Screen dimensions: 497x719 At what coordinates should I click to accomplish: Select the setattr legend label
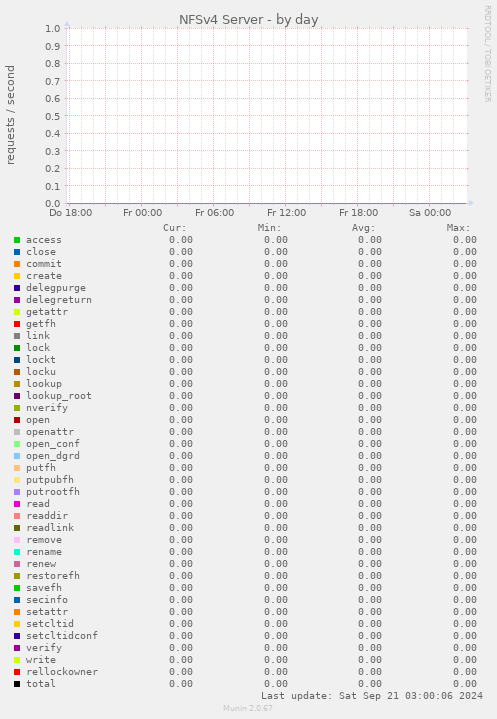click(x=47, y=611)
